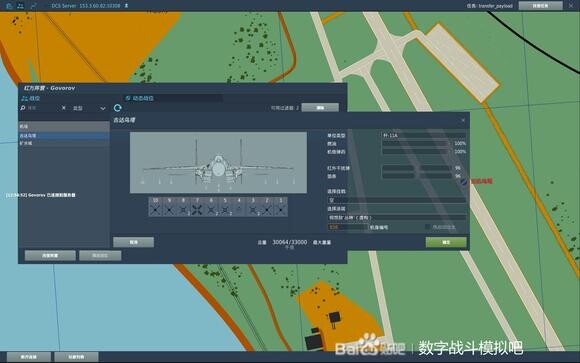Select the highlighted 古达乌塔 airfield row
The image size is (580, 363).
(x=64, y=136)
